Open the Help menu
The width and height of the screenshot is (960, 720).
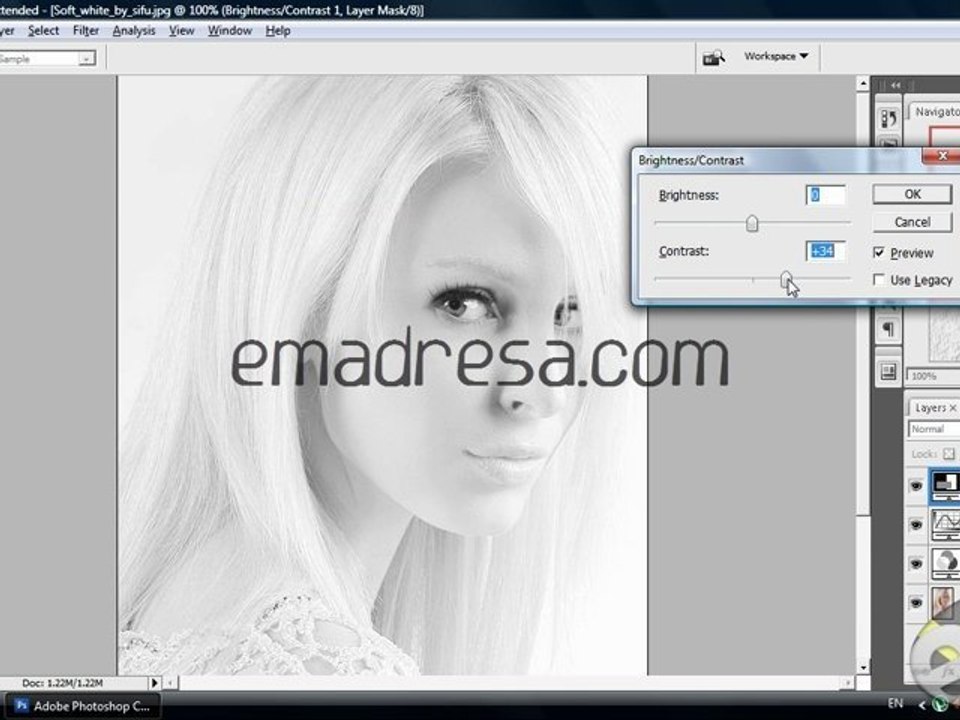[x=277, y=31]
